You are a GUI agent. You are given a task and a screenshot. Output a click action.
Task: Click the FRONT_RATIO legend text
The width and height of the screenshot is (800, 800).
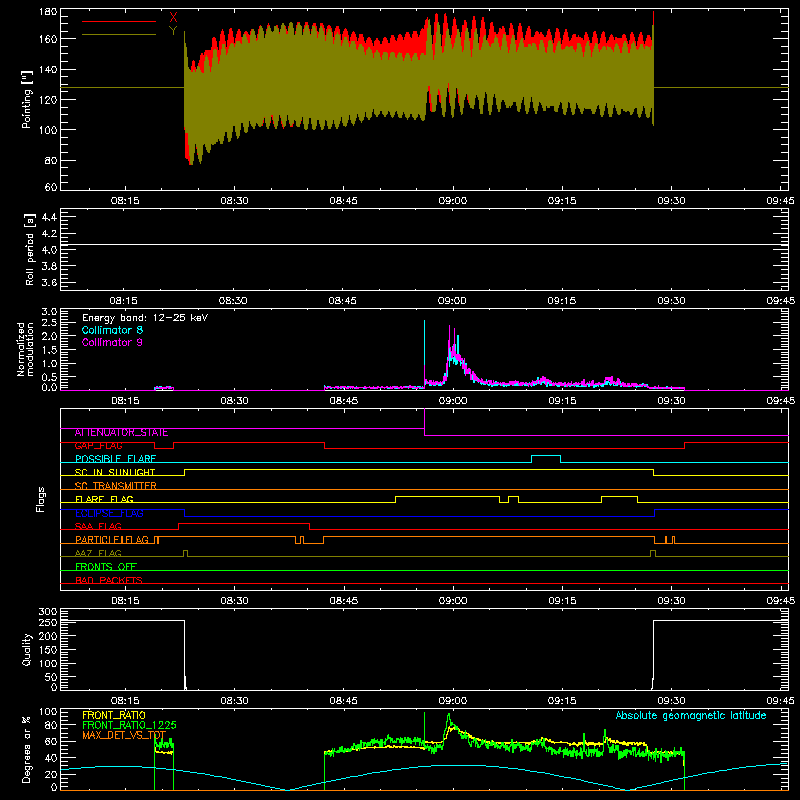pyautogui.click(x=114, y=715)
